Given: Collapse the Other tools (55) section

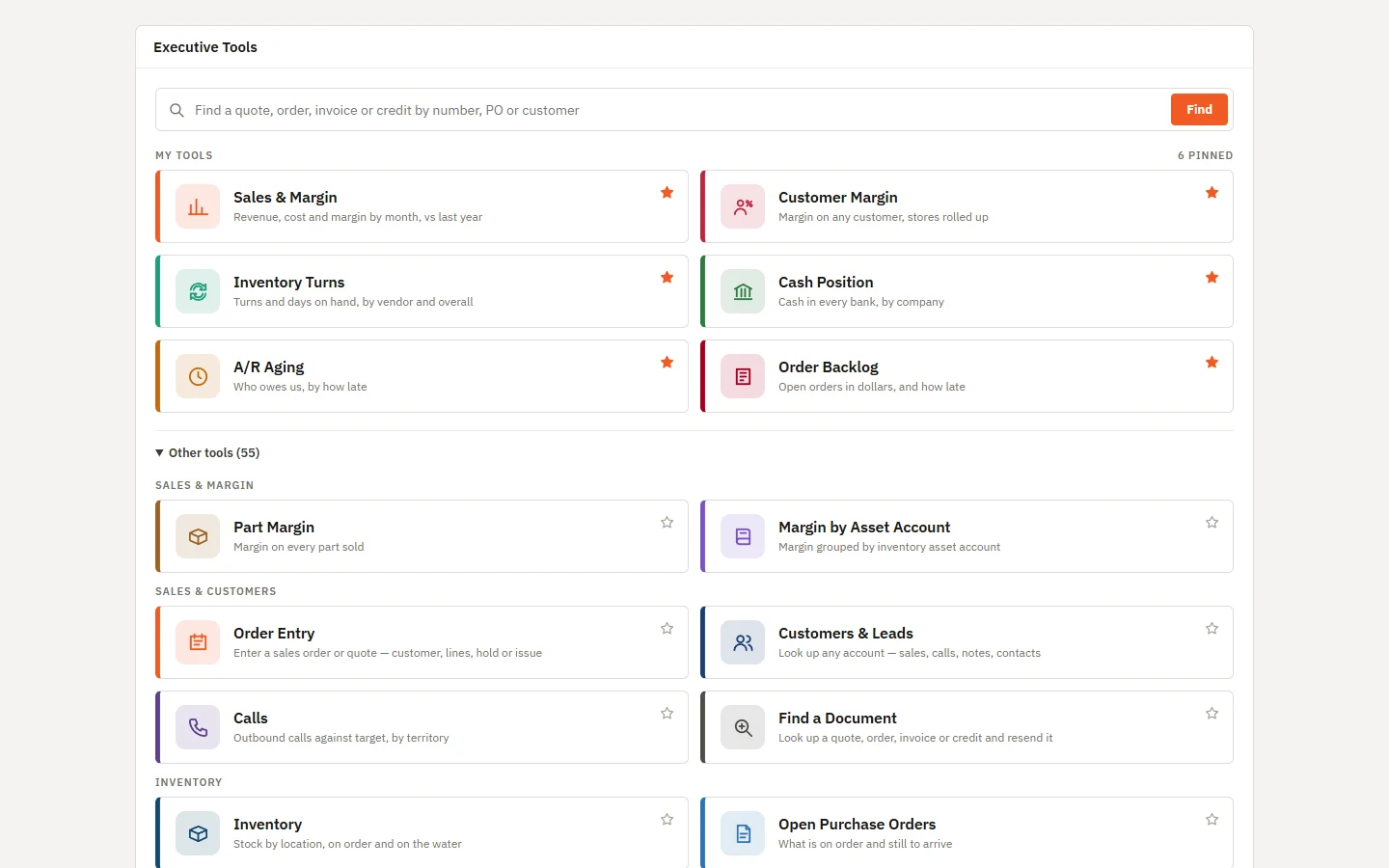Looking at the screenshot, I should (207, 452).
